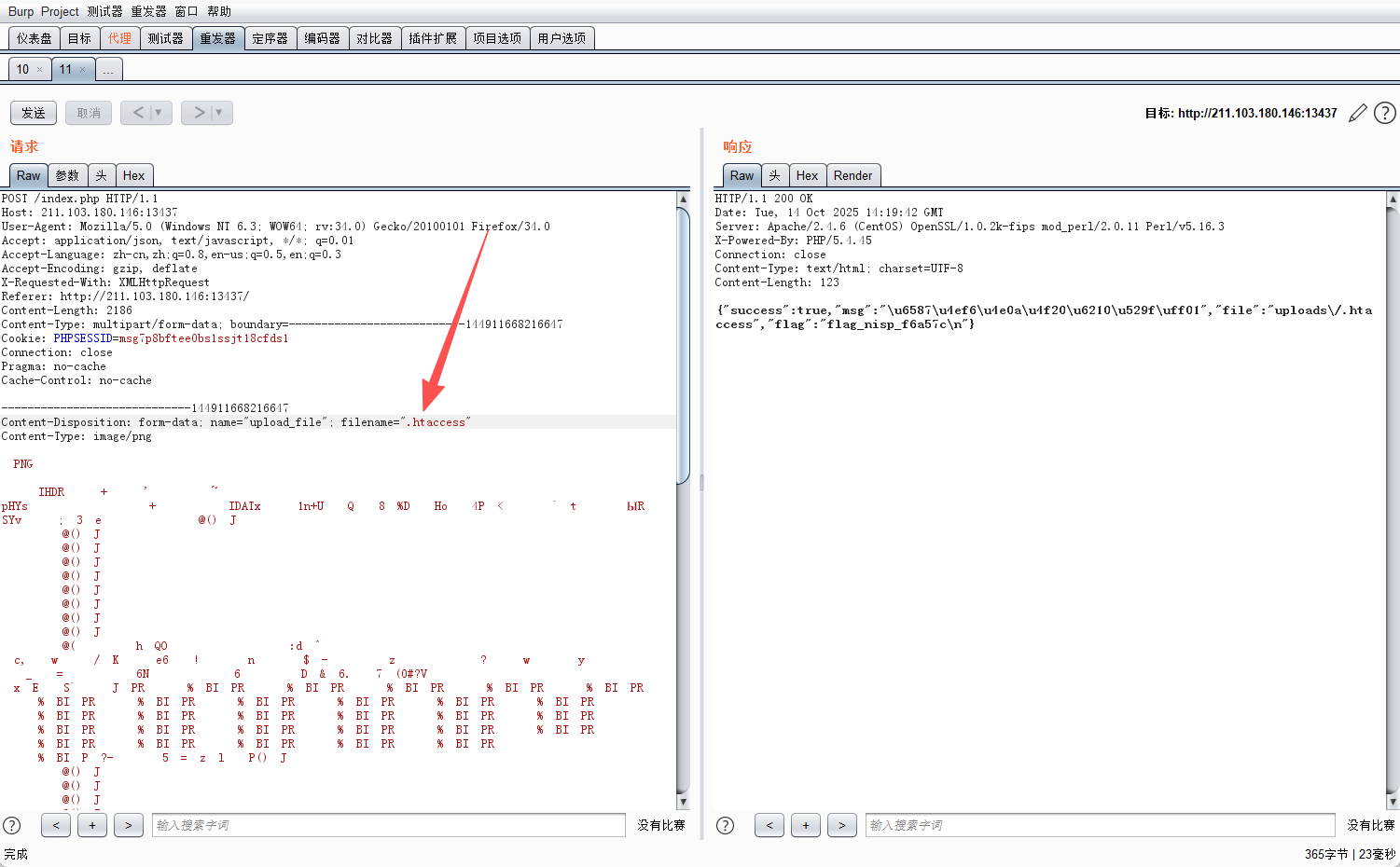Click the request search next match button

point(129,825)
